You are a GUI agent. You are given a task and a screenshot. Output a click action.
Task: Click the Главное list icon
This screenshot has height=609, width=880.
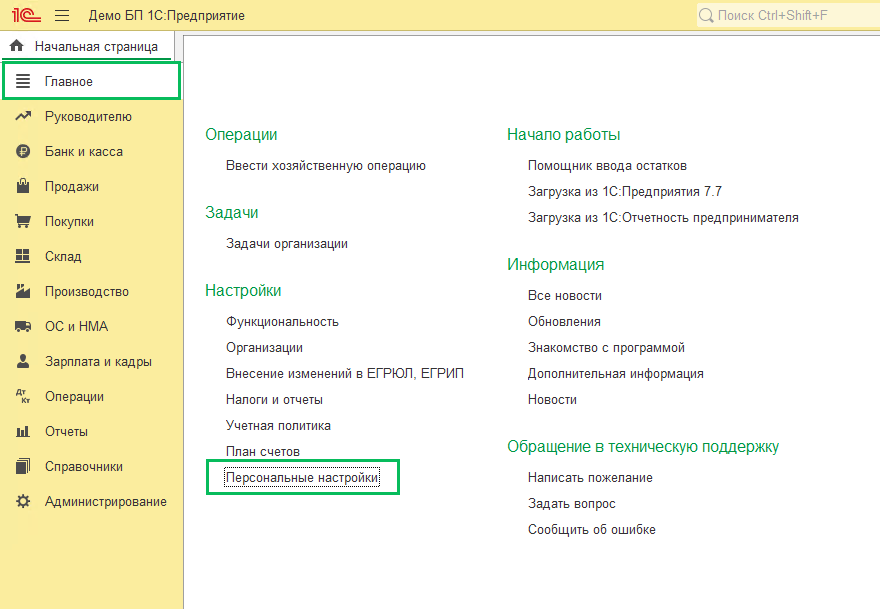point(23,81)
